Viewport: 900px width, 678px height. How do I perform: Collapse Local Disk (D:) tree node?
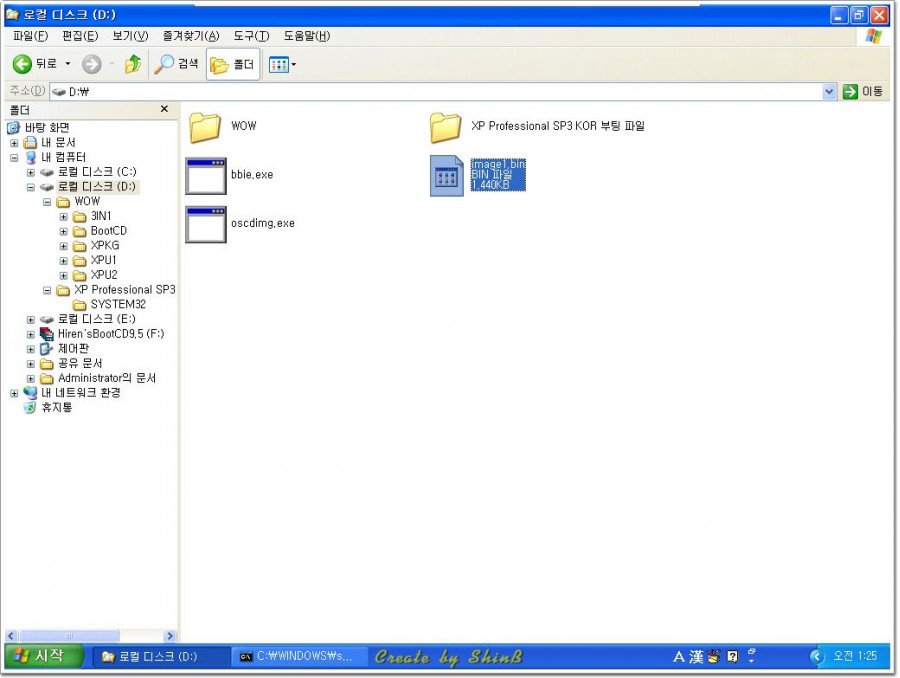31,187
